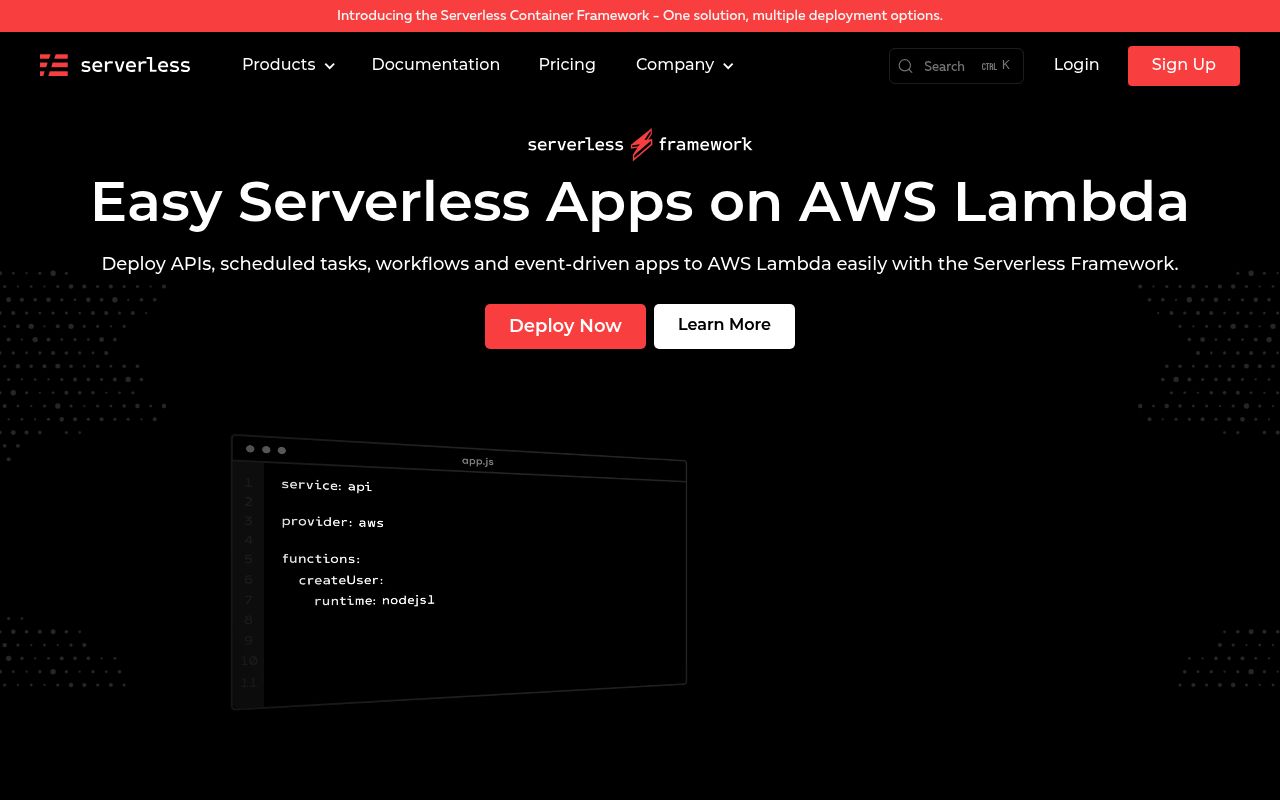Click the Sign Up button
This screenshot has height=800, width=1280.
(1183, 65)
